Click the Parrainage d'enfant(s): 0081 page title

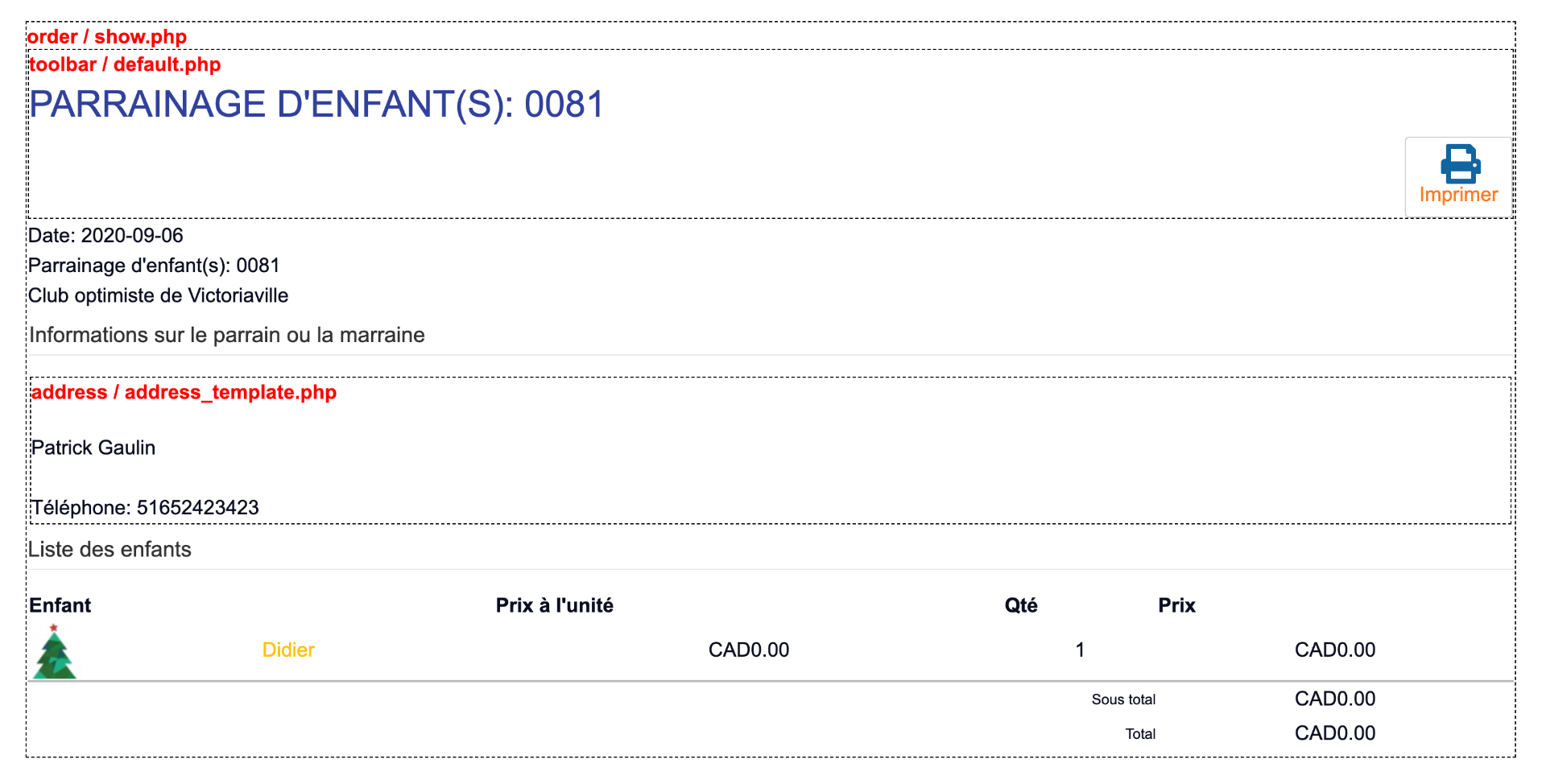coord(316,105)
